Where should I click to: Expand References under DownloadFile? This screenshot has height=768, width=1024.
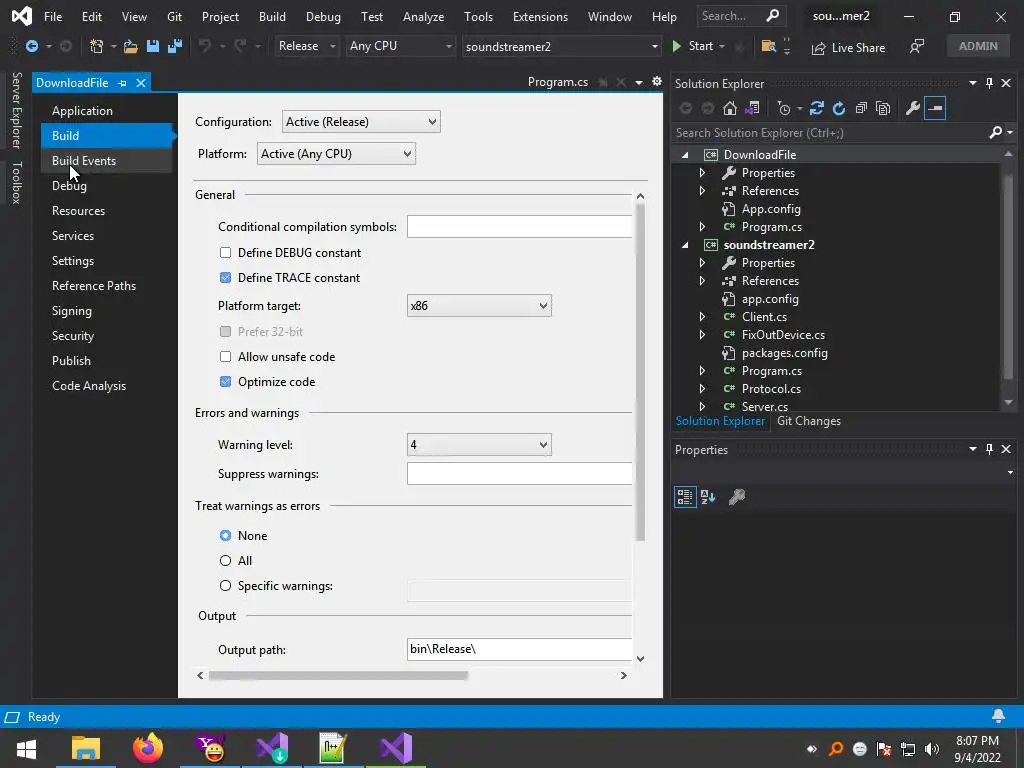(702, 191)
